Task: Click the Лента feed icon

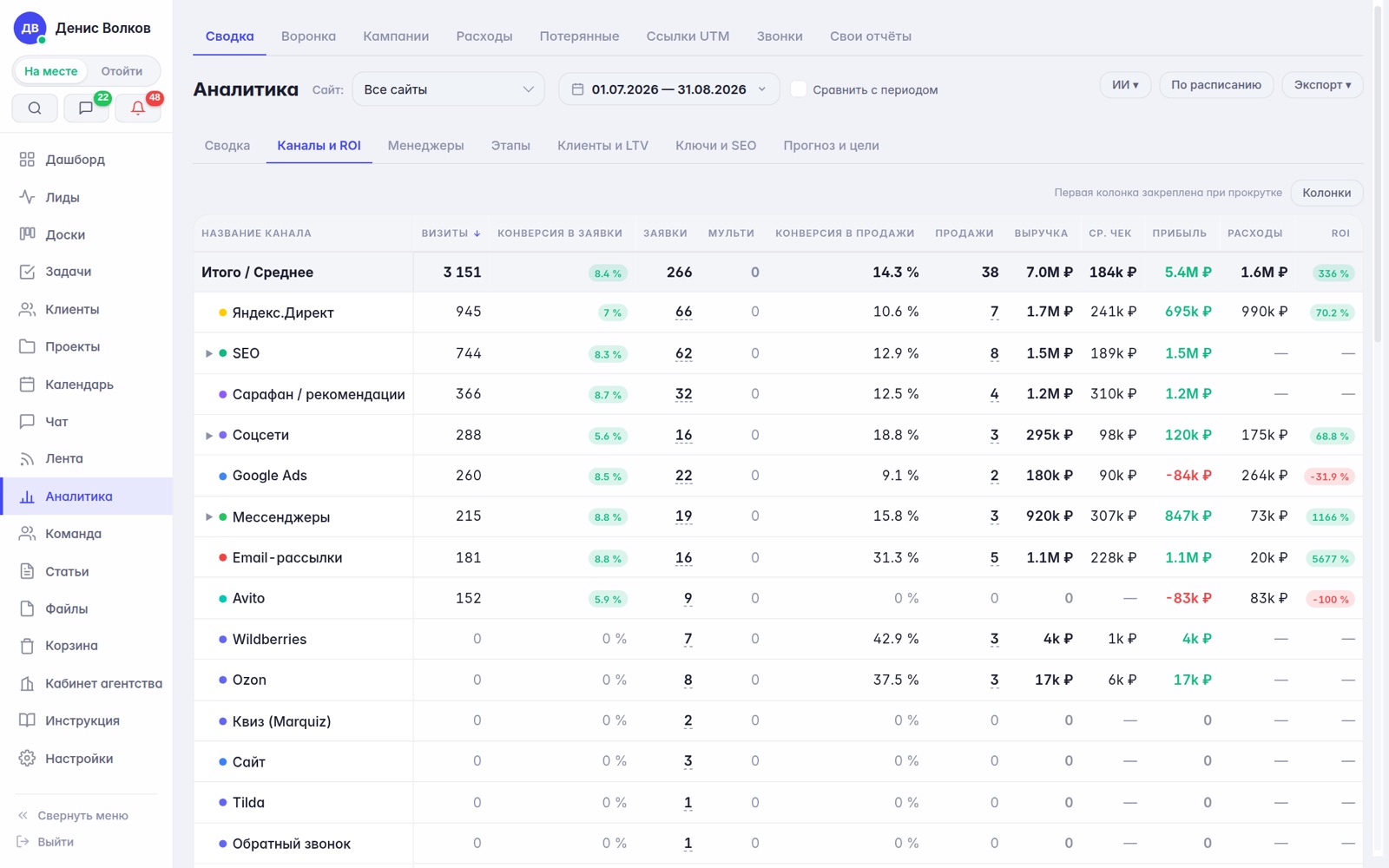Action: coord(27,459)
